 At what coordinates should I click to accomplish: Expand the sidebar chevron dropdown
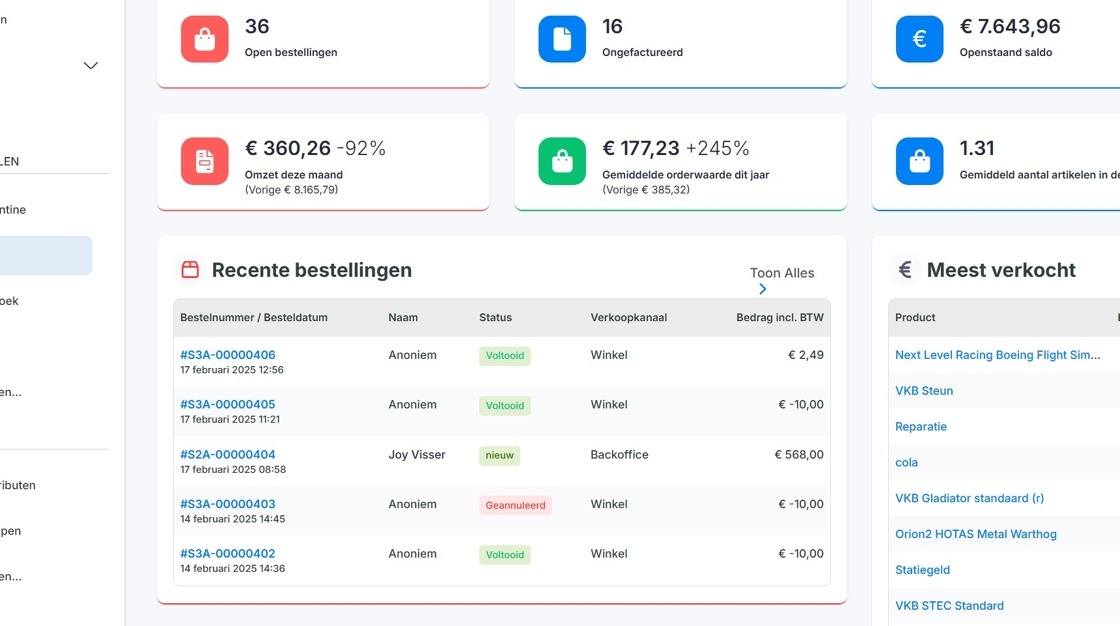[x=91, y=66]
